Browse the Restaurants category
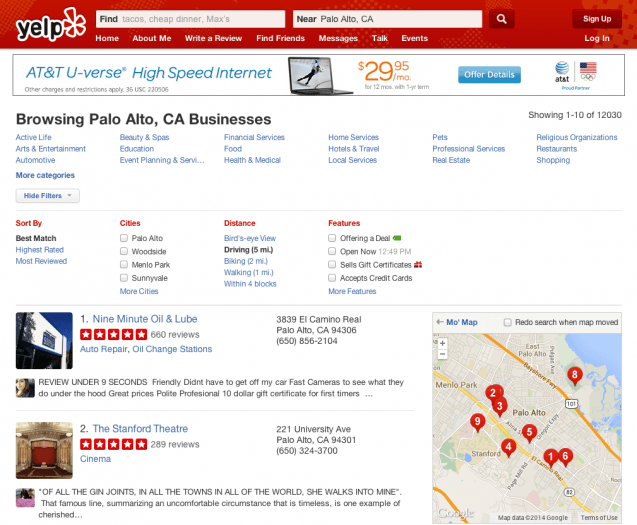The height and width of the screenshot is (525, 637). pos(557,149)
